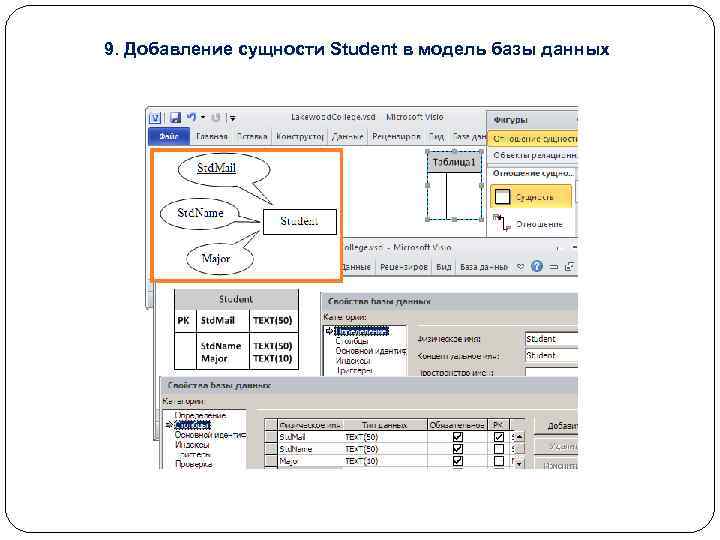Click the heart-shaped minimize ribbon icon

click(x=520, y=266)
